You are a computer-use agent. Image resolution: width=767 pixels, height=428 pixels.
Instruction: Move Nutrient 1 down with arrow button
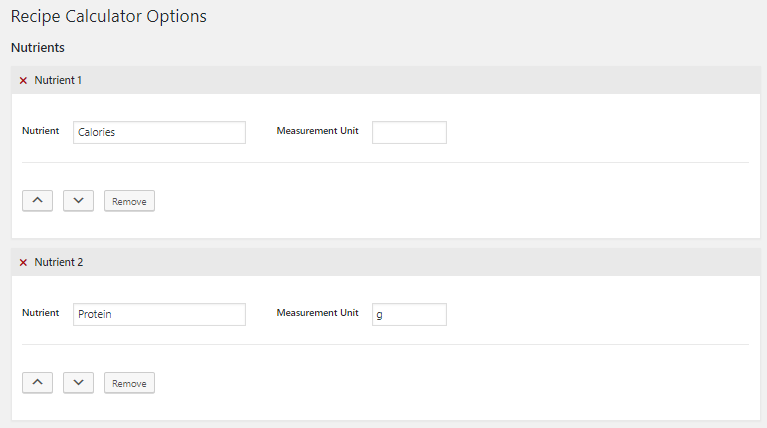[x=78, y=201]
